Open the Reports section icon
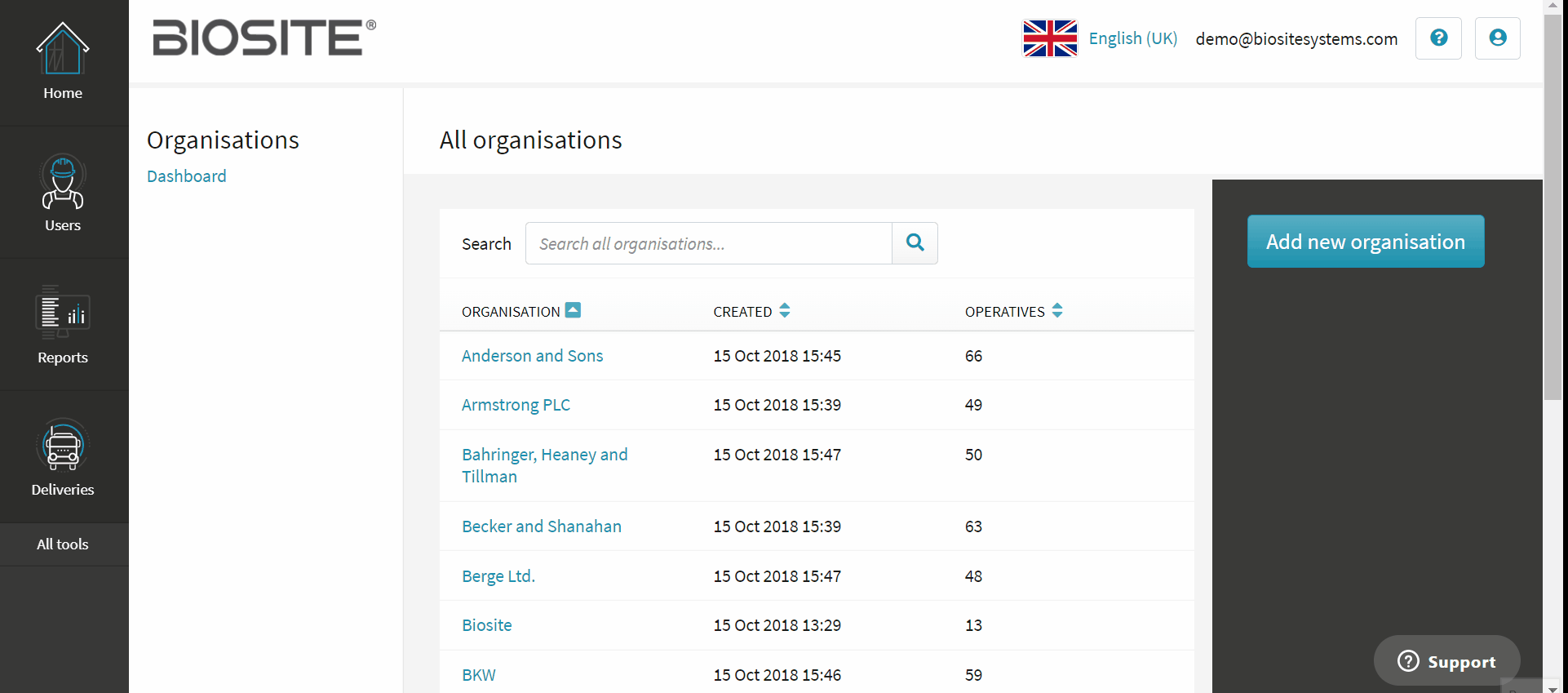Viewport: 1568px width, 693px height. pos(63,311)
